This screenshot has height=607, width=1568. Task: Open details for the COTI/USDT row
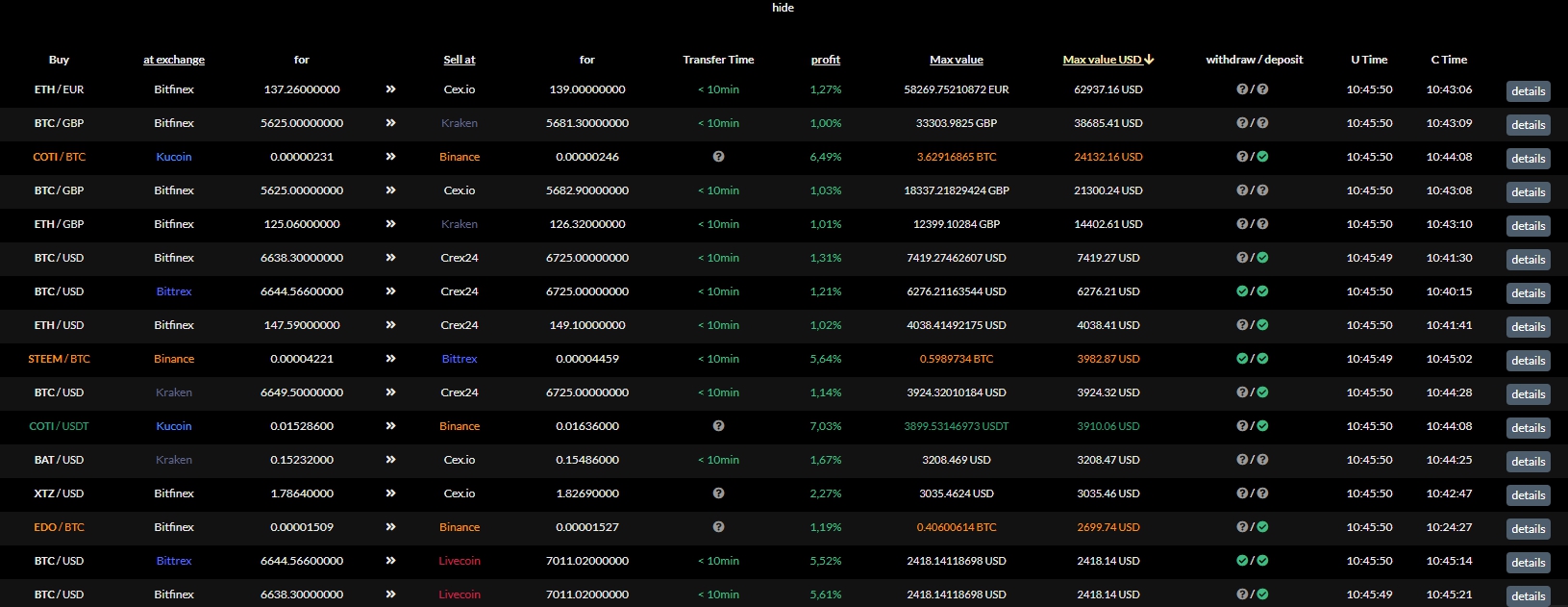point(1528,428)
